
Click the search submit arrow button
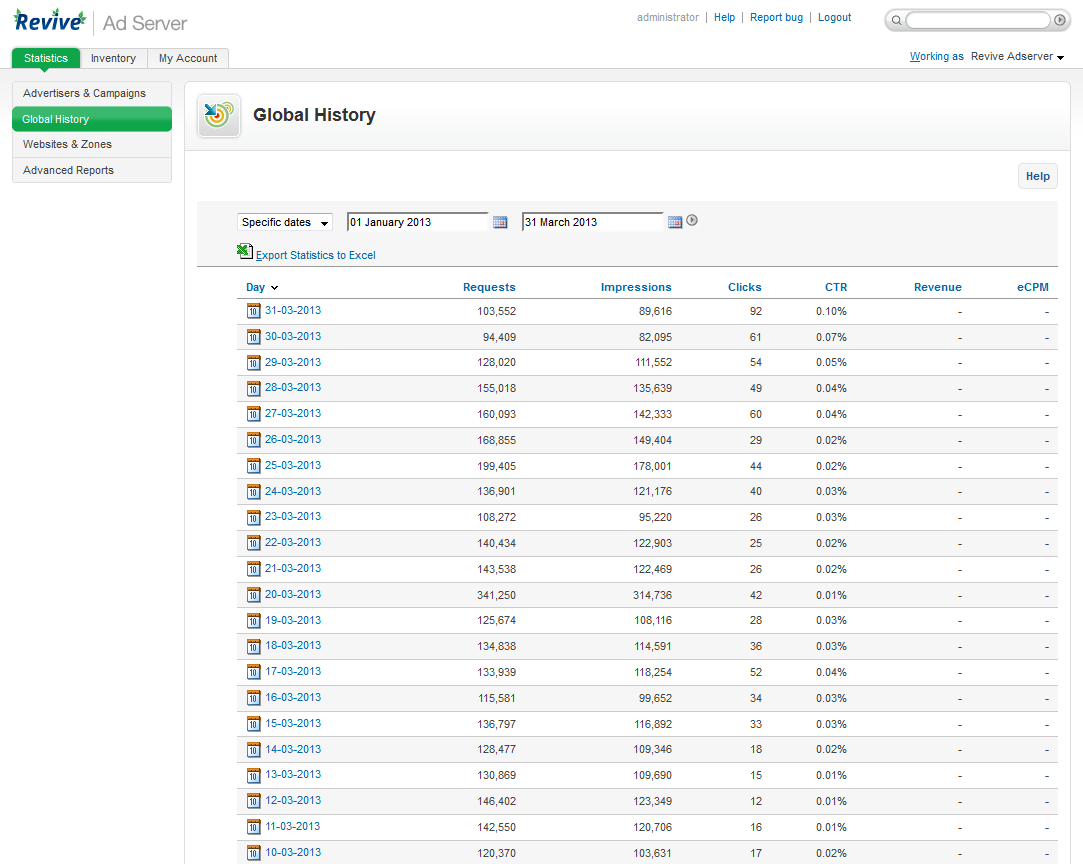pyautogui.click(x=1060, y=19)
